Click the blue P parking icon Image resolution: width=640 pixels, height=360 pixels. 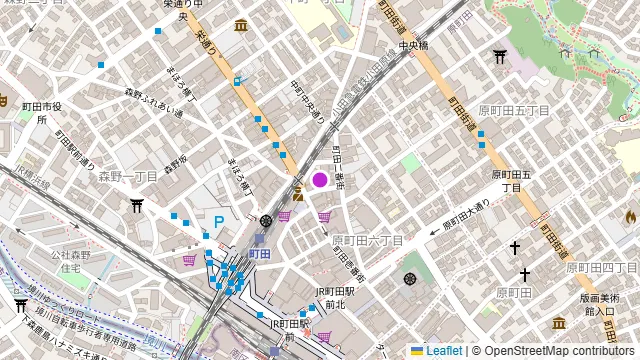click(x=219, y=222)
